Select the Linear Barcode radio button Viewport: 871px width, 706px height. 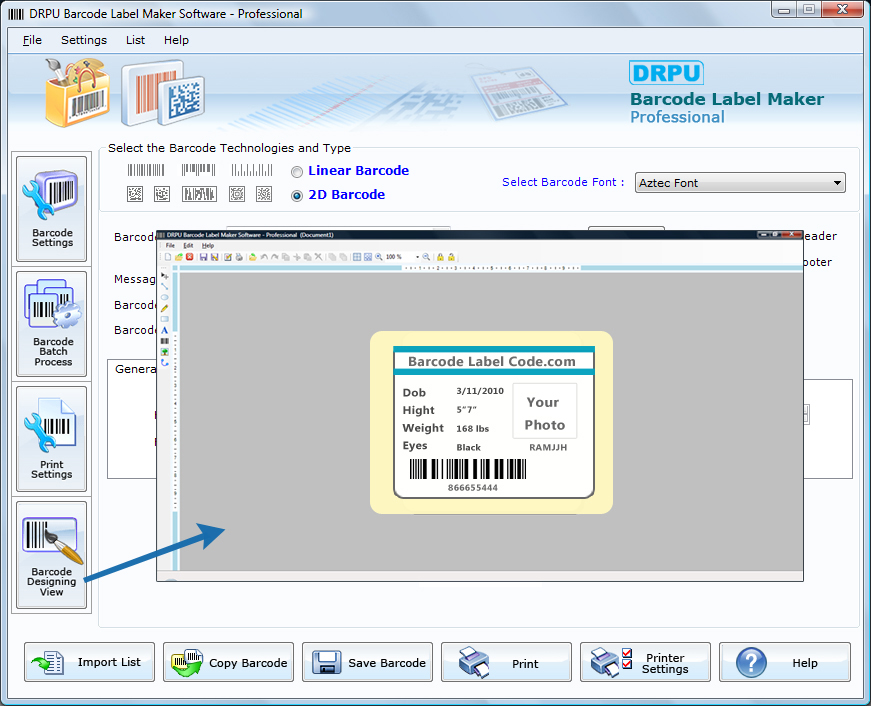[297, 172]
